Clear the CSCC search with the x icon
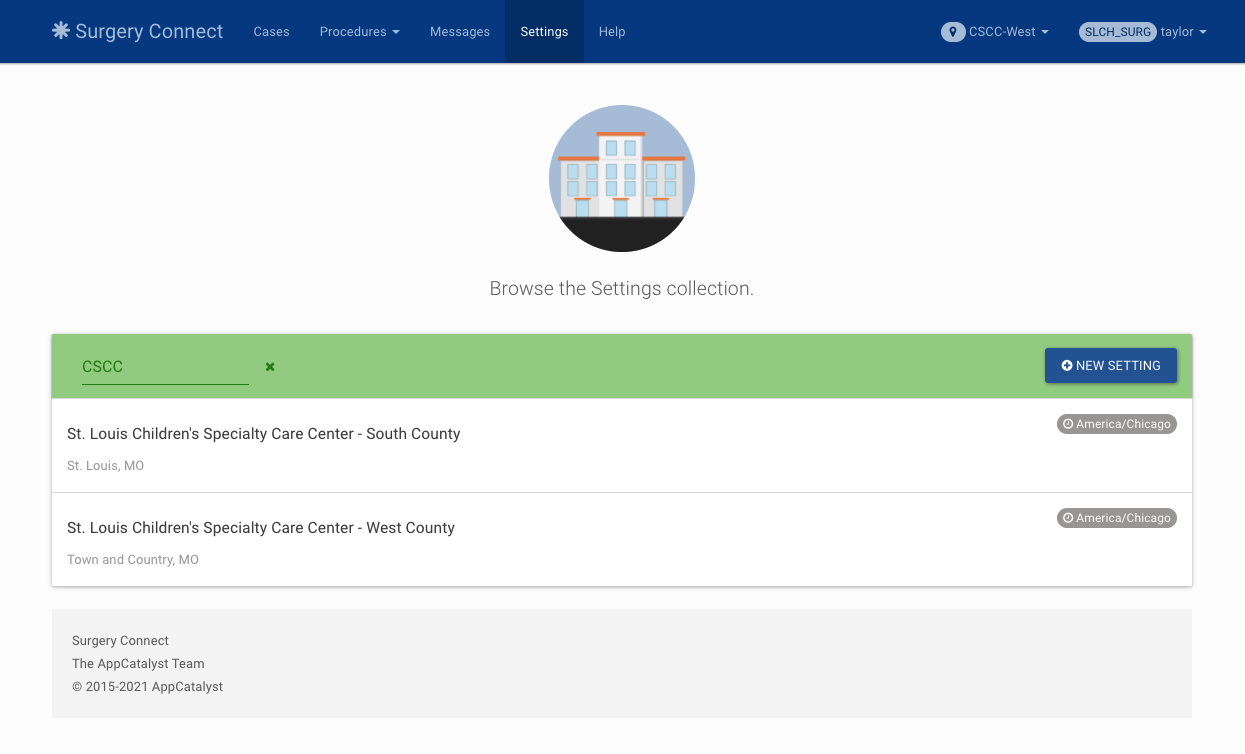1245x754 pixels. coord(270,367)
